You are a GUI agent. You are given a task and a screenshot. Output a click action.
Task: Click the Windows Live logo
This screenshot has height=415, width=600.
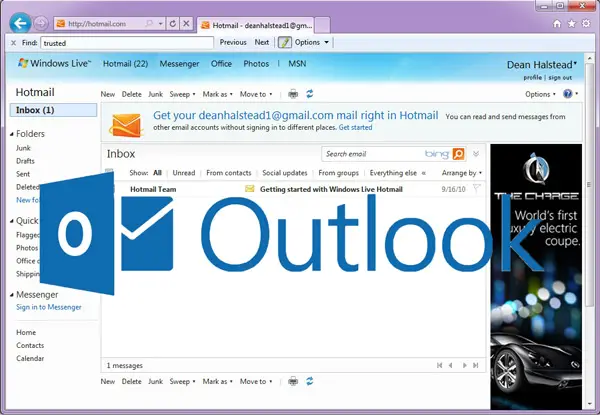tap(55, 63)
